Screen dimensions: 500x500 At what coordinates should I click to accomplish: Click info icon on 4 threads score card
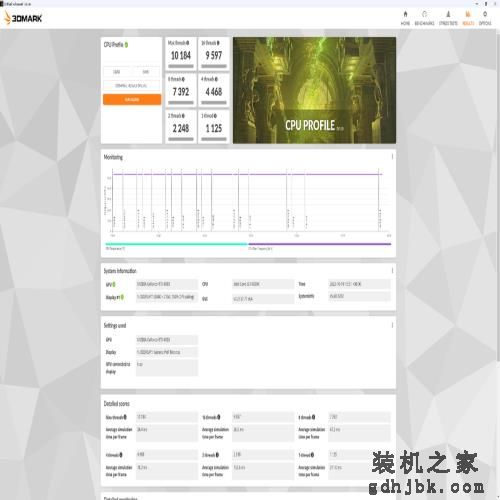coord(216,79)
